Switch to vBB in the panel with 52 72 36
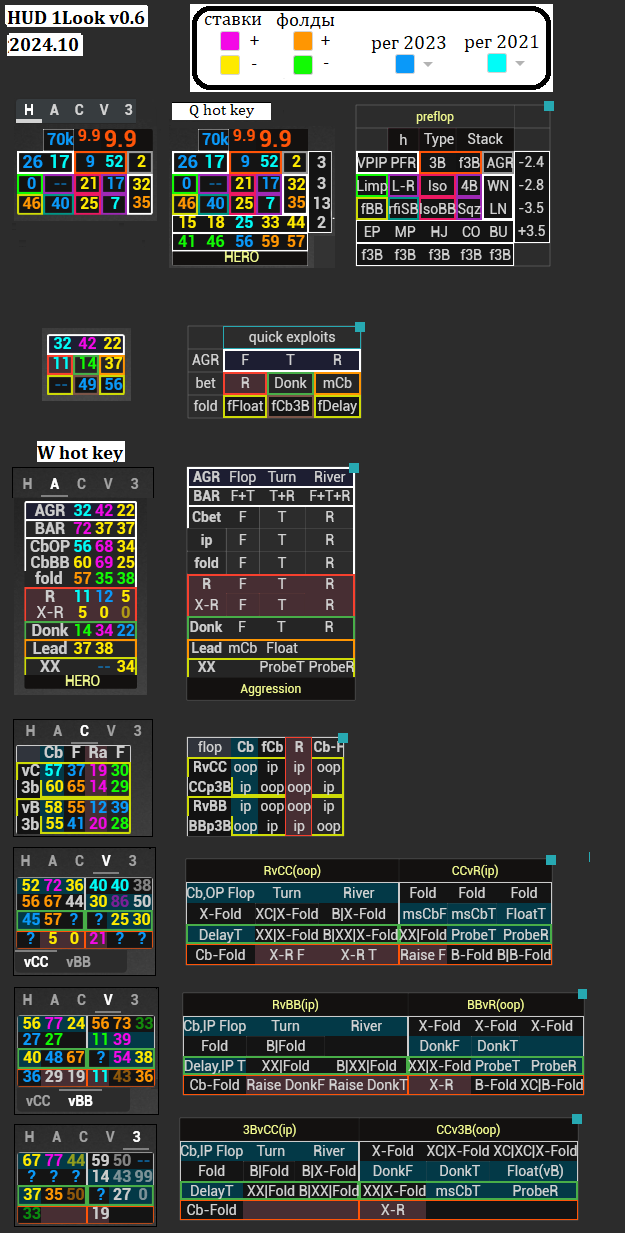 click(x=78, y=962)
